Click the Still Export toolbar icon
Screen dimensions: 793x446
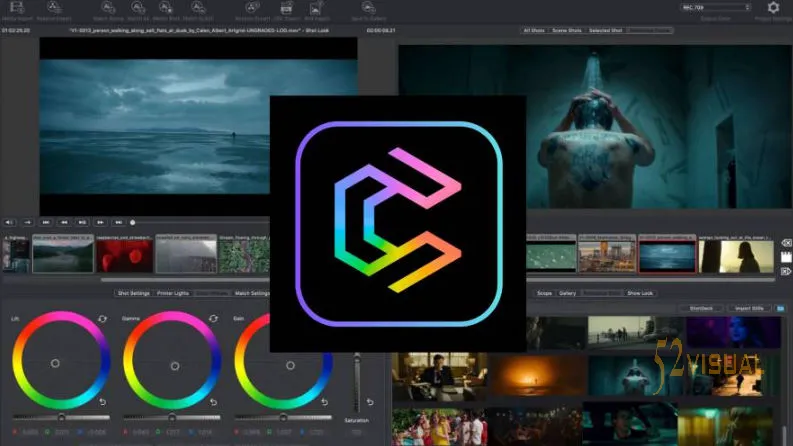(x=317, y=8)
